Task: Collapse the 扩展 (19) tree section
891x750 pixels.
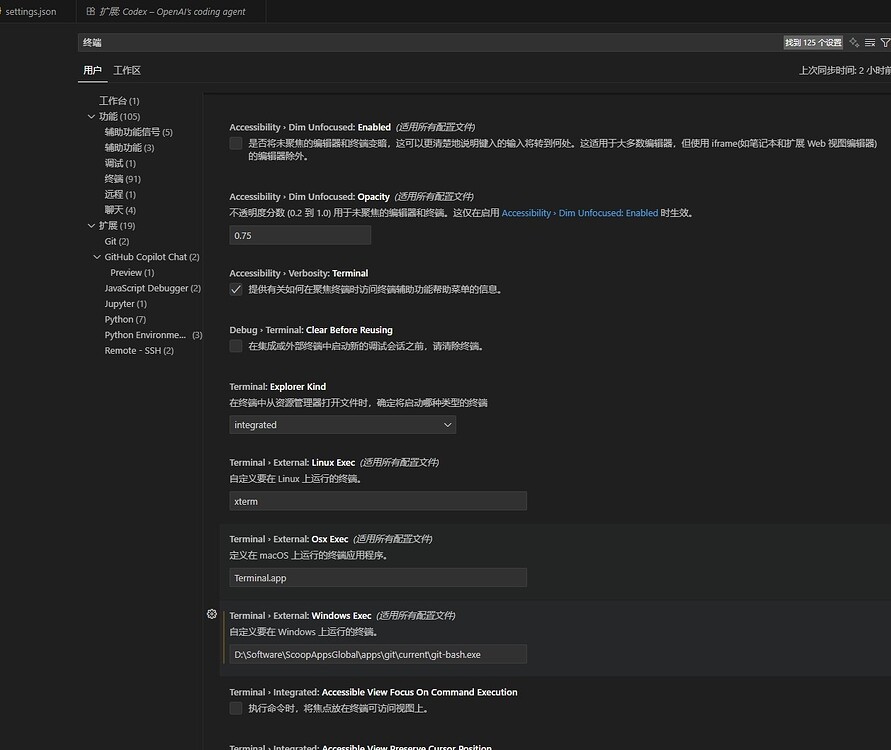Action: [x=91, y=226]
